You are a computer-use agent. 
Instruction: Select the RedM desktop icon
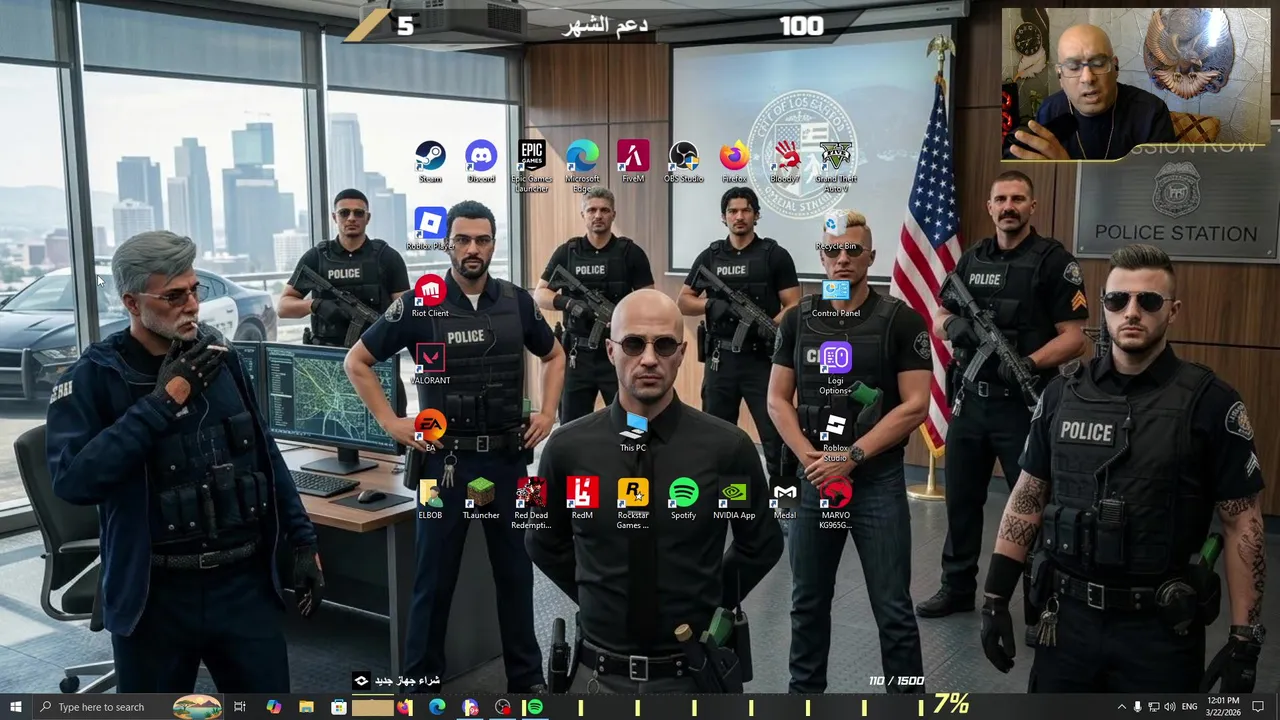click(582, 499)
